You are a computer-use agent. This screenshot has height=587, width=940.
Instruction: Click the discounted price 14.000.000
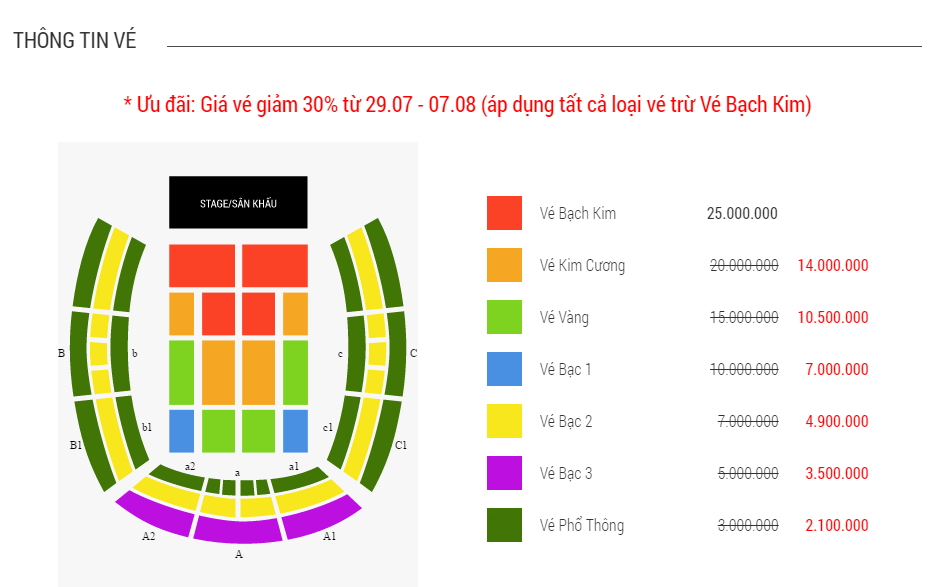click(x=833, y=265)
